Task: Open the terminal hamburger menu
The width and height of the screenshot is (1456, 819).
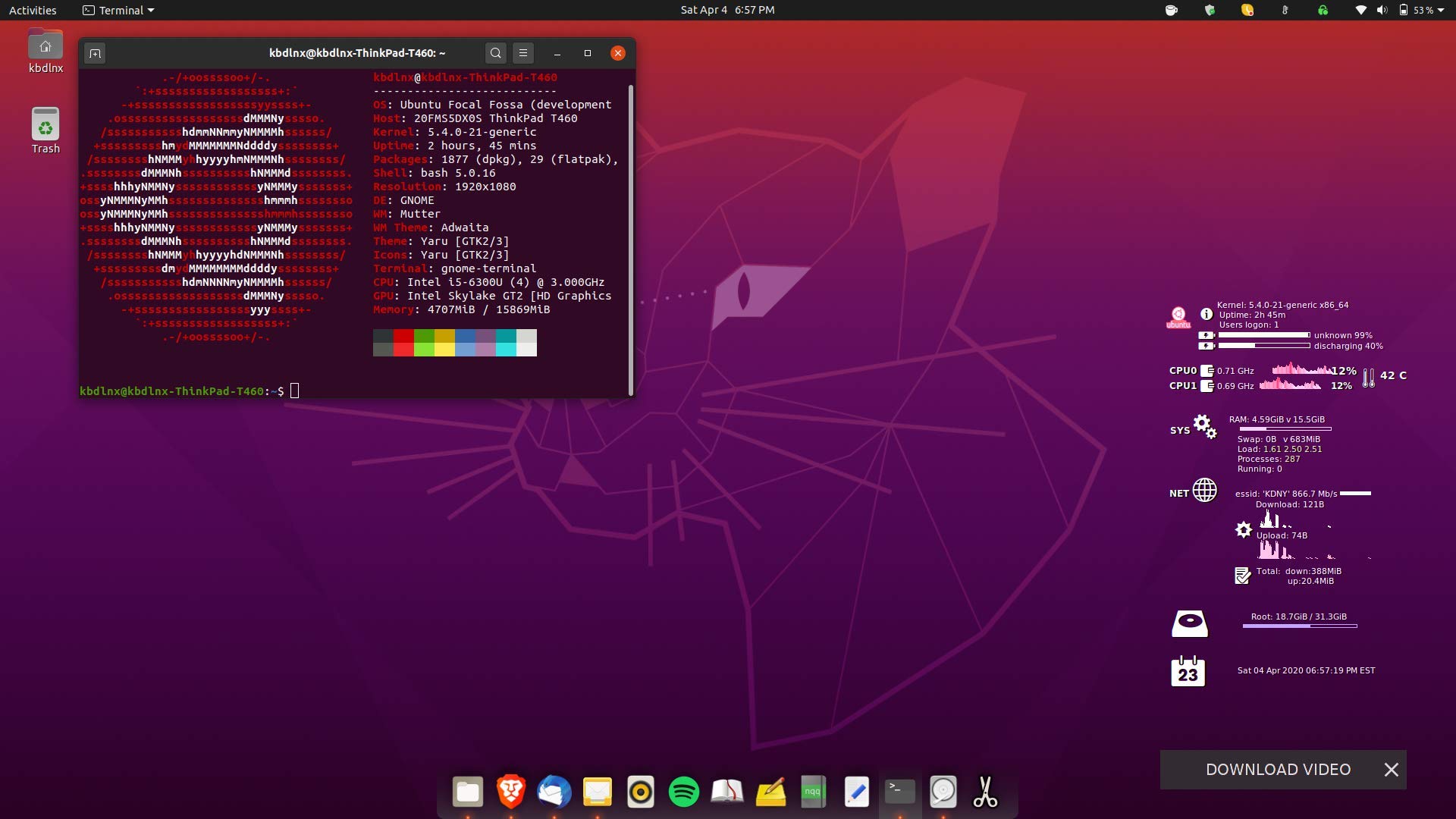Action: tap(523, 53)
